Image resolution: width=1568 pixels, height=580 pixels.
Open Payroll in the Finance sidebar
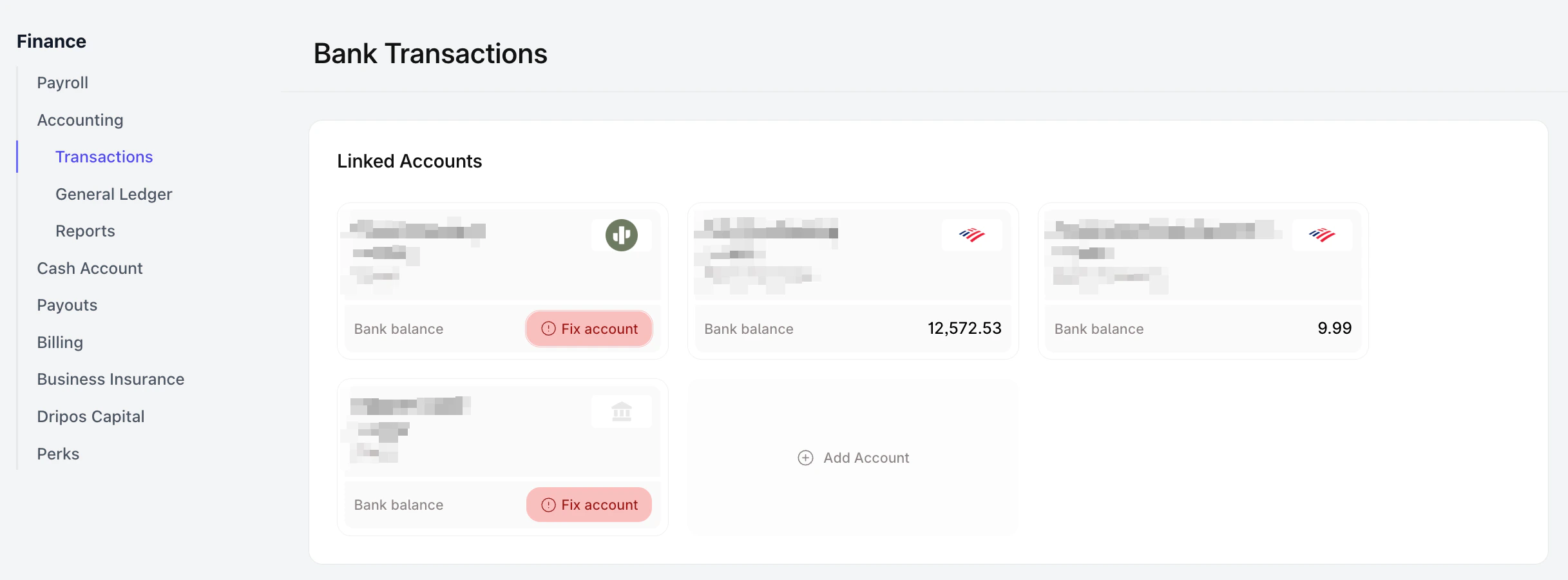62,82
